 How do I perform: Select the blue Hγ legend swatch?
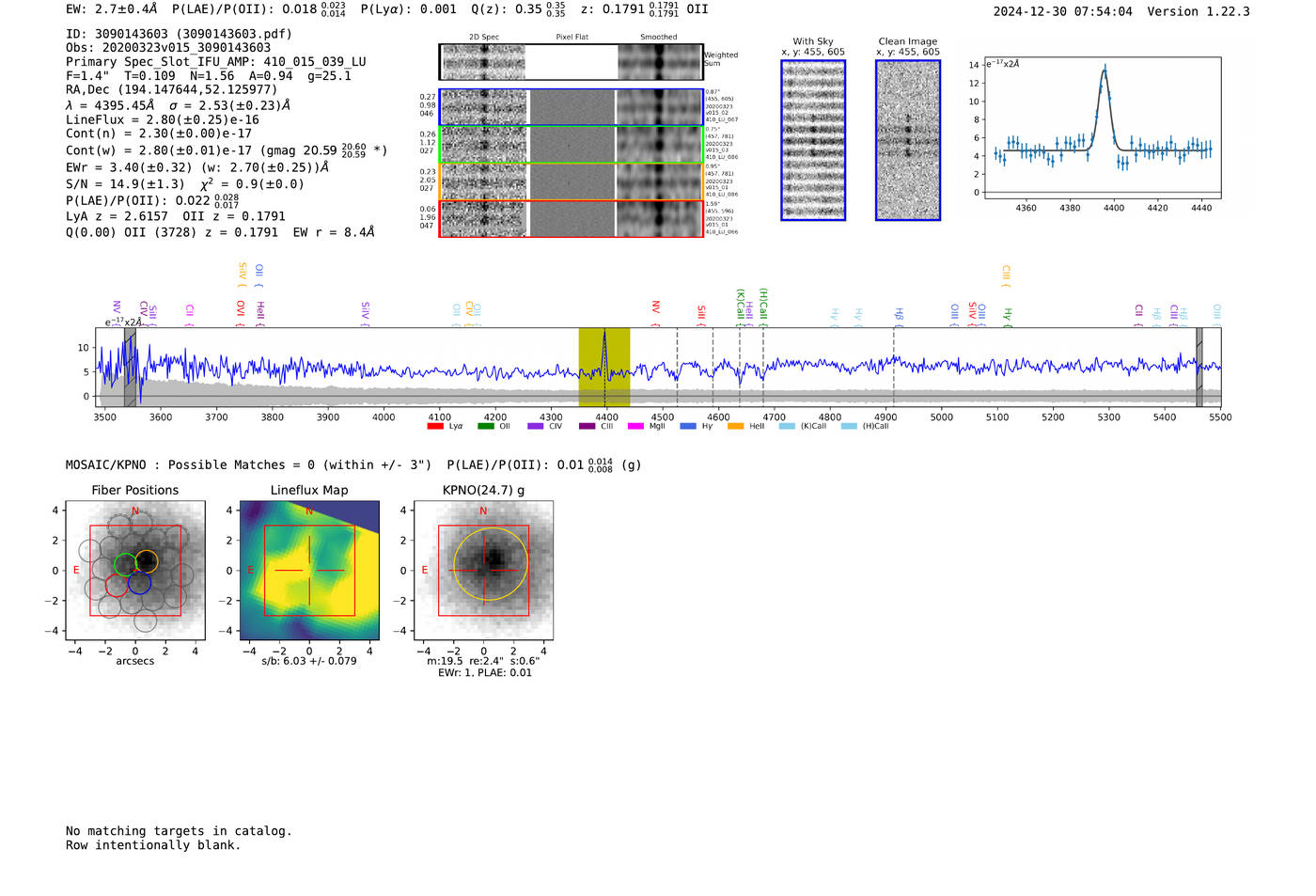pyautogui.click(x=688, y=426)
